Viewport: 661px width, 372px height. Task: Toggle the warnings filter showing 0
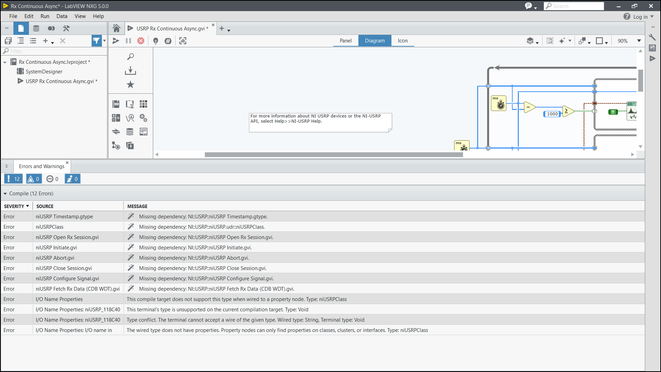[34, 179]
